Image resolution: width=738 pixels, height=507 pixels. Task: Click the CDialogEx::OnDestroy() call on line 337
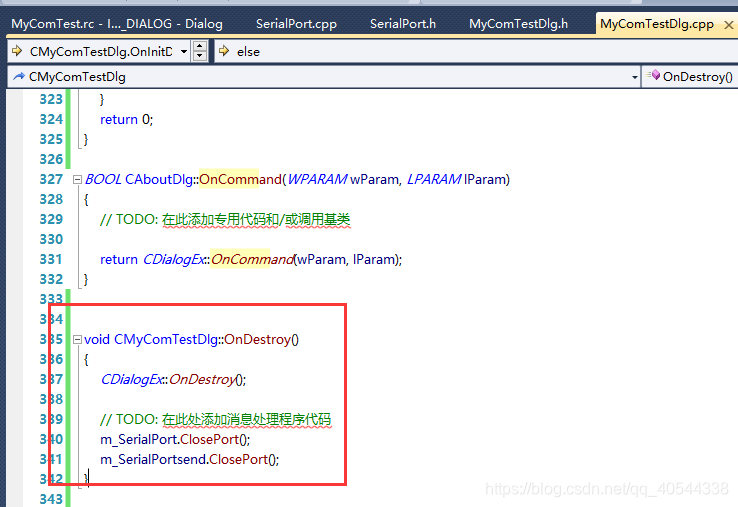[x=173, y=379]
